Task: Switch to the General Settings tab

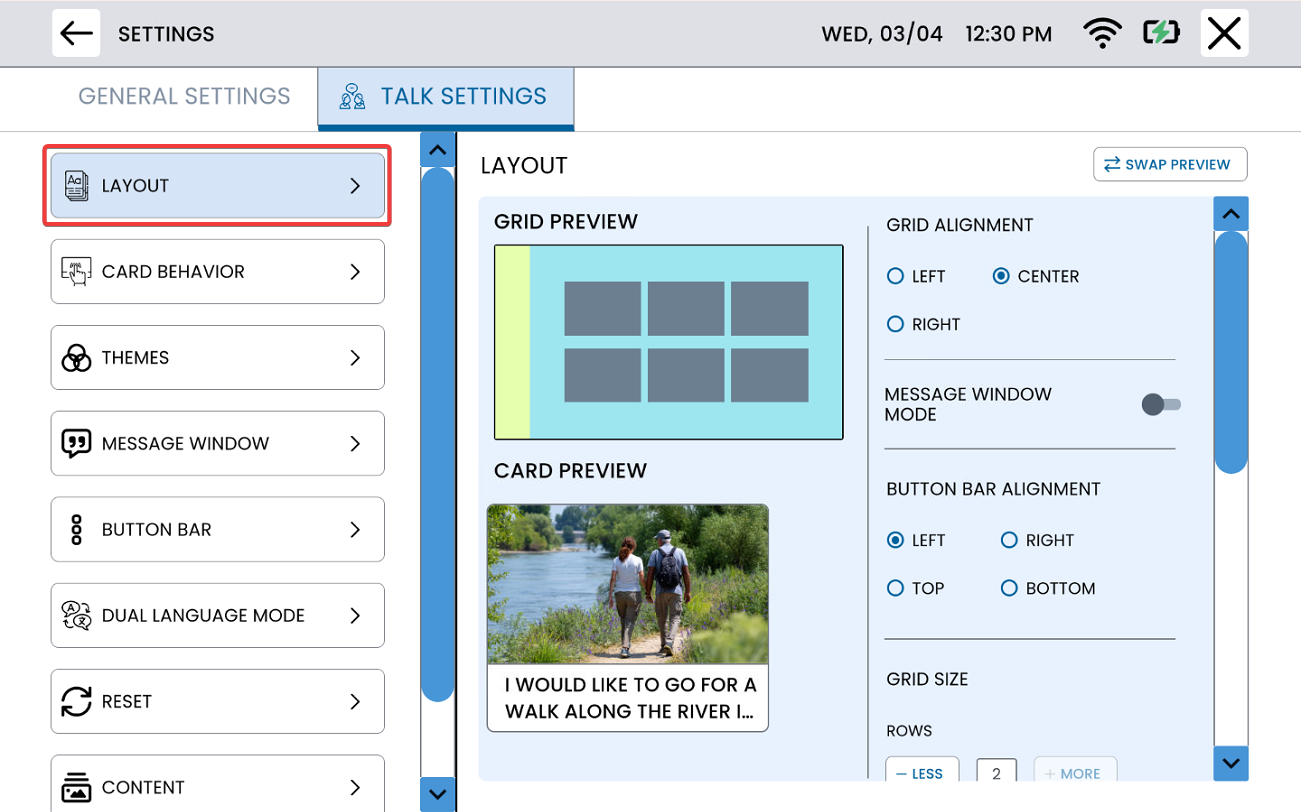Action: pos(184,97)
